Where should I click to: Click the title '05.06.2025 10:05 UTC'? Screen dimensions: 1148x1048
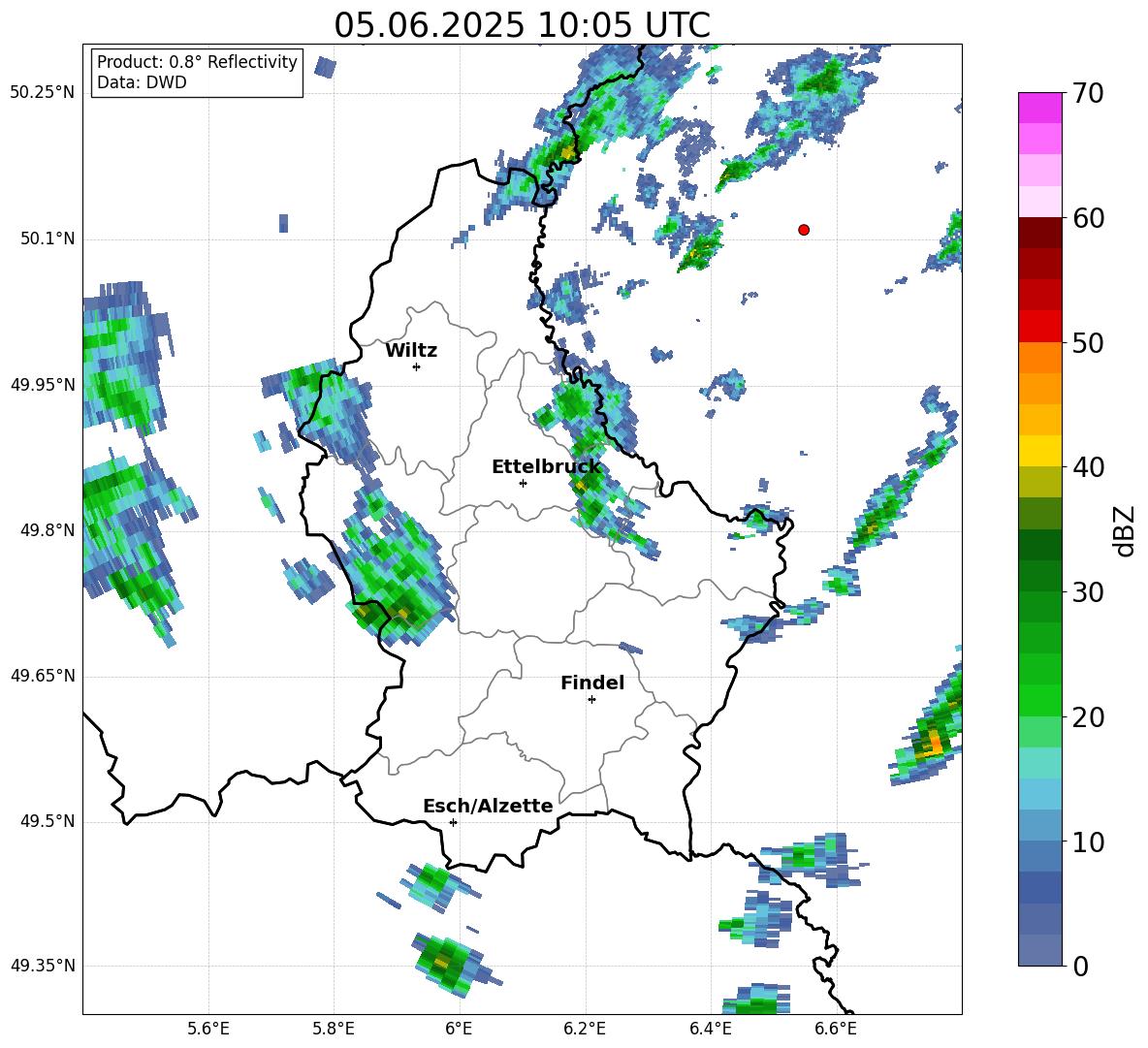[x=522, y=25]
